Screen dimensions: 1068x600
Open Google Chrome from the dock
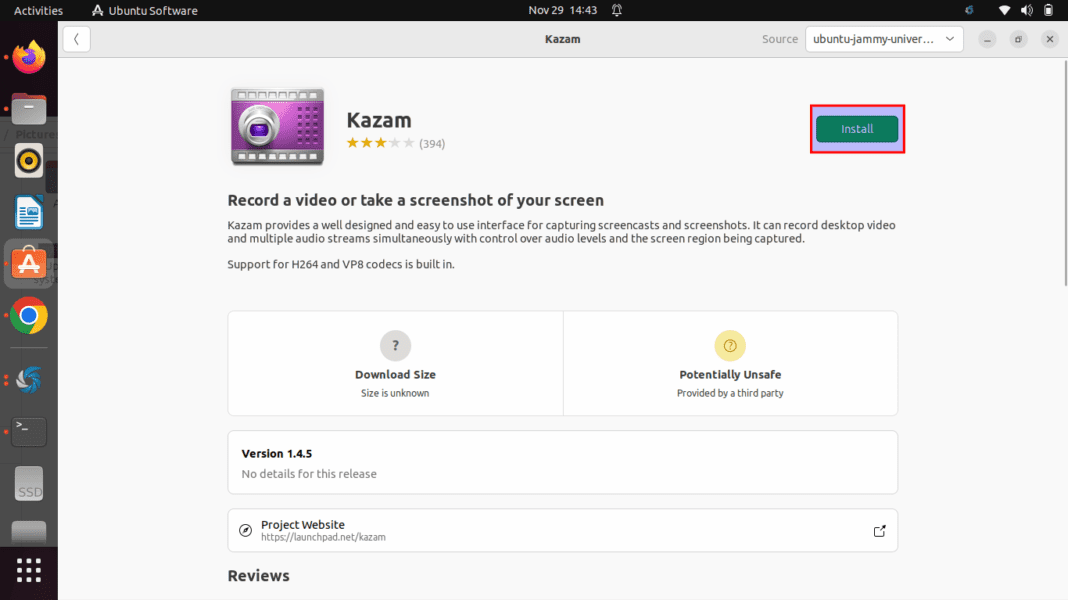[27, 316]
